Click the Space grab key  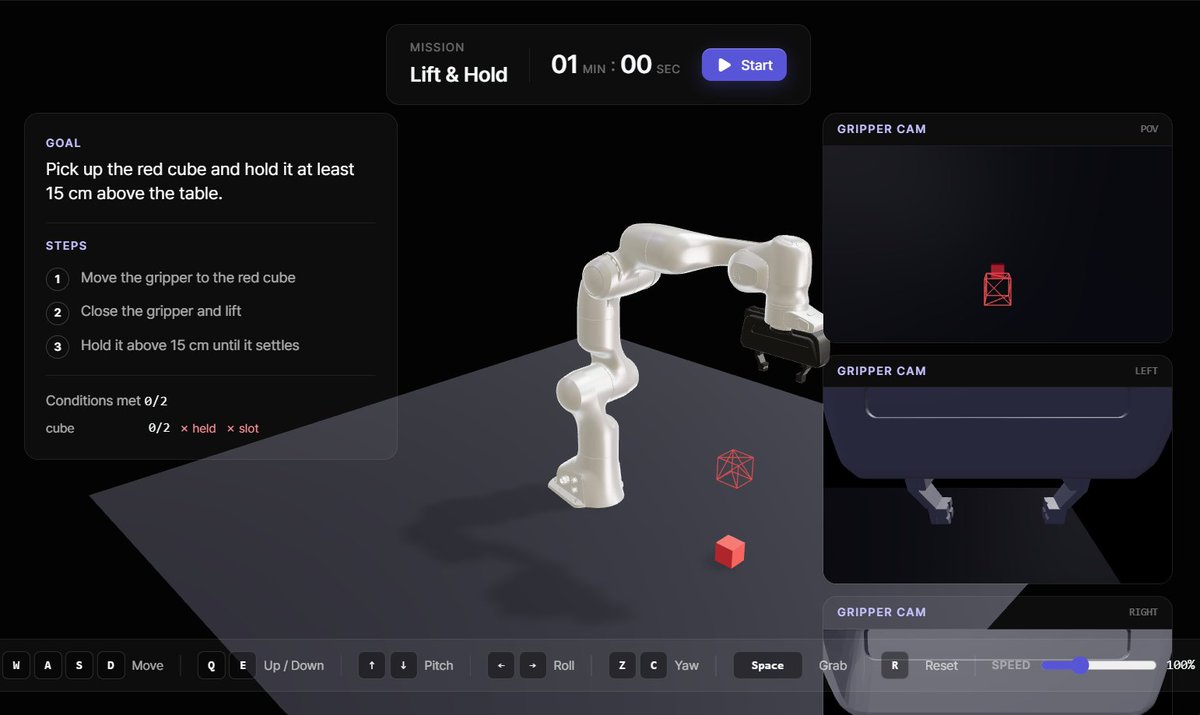[x=768, y=665]
